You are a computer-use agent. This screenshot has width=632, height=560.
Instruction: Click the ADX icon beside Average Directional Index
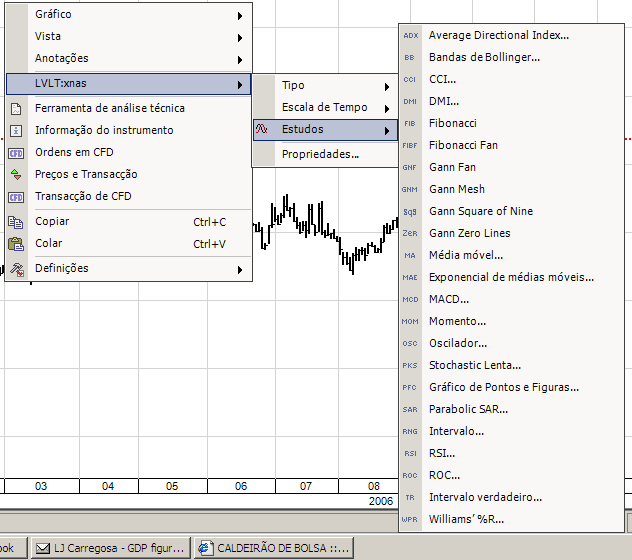411,35
